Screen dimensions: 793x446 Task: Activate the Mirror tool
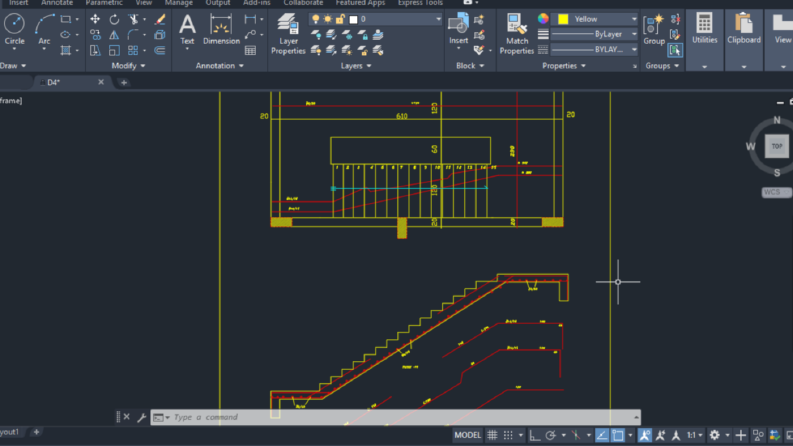pos(114,35)
